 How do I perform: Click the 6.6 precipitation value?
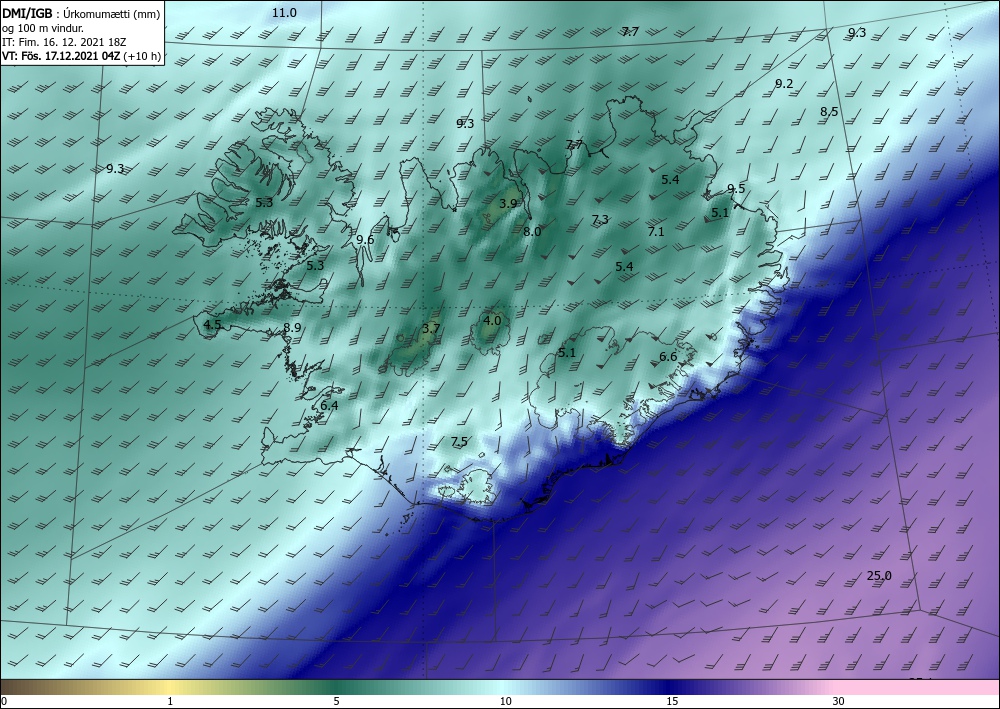(x=668, y=356)
